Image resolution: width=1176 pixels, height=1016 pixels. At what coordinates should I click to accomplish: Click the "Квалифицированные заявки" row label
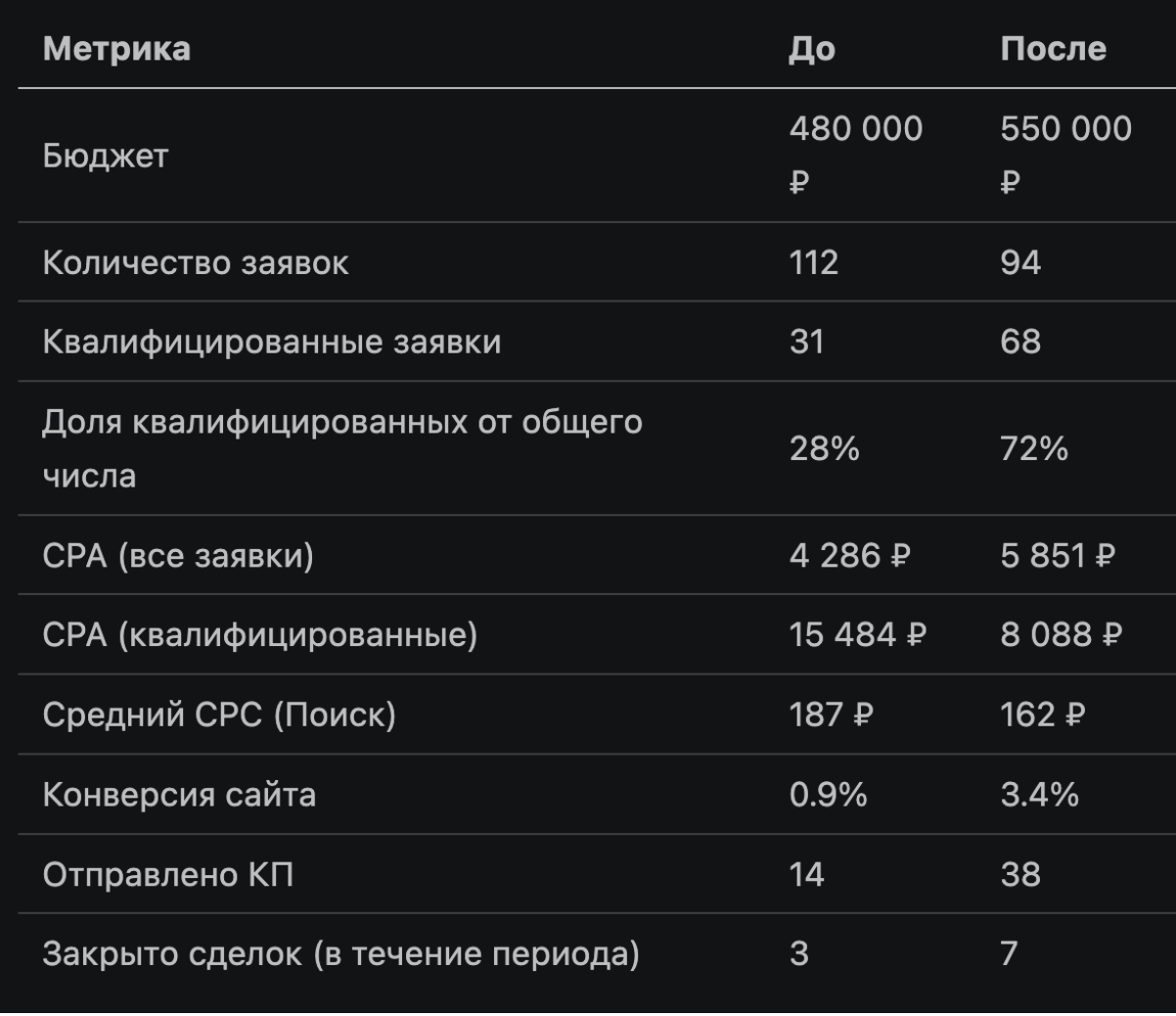coord(272,342)
